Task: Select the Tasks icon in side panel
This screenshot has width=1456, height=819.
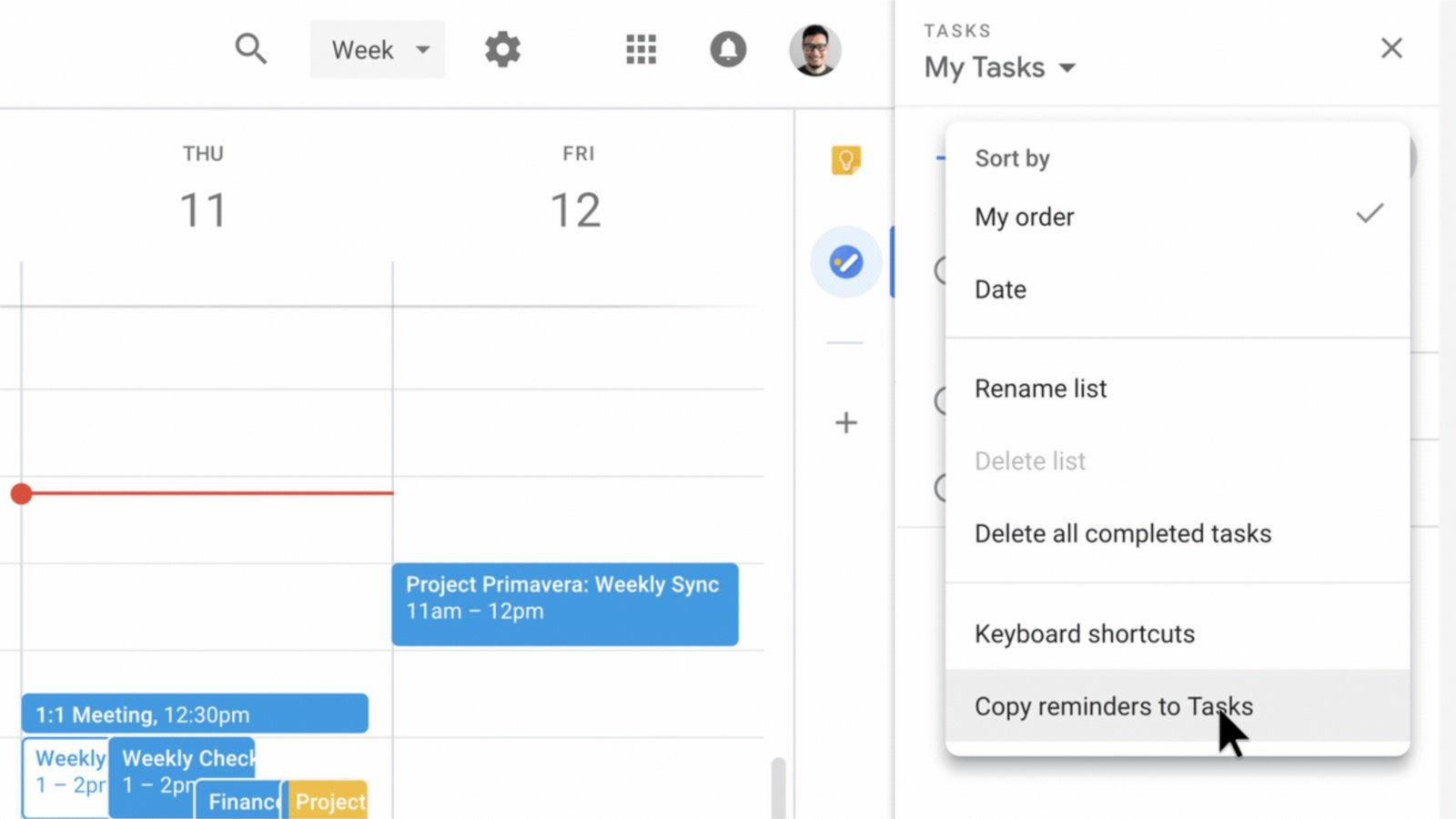Action: coord(845,263)
